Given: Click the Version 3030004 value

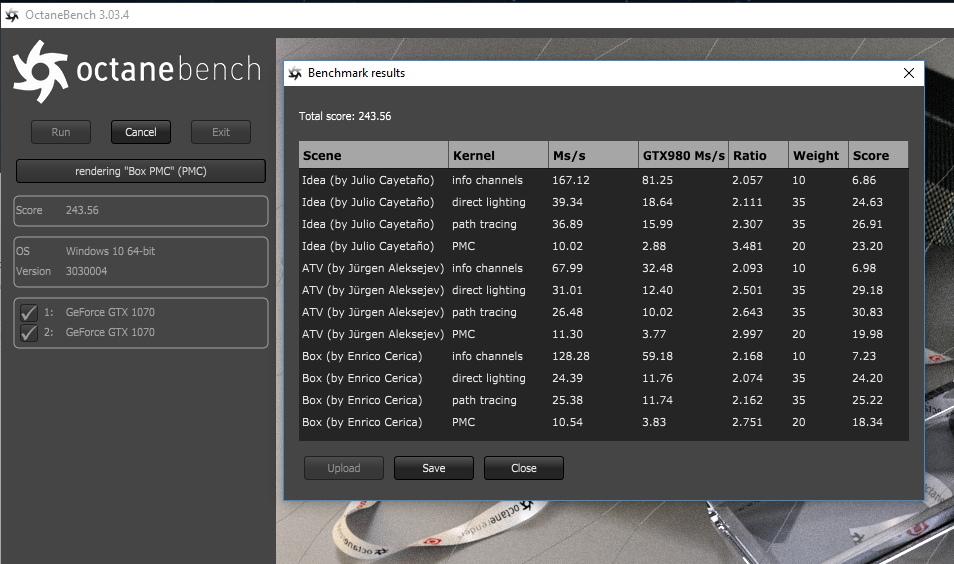Looking at the screenshot, I should click(x=86, y=271).
